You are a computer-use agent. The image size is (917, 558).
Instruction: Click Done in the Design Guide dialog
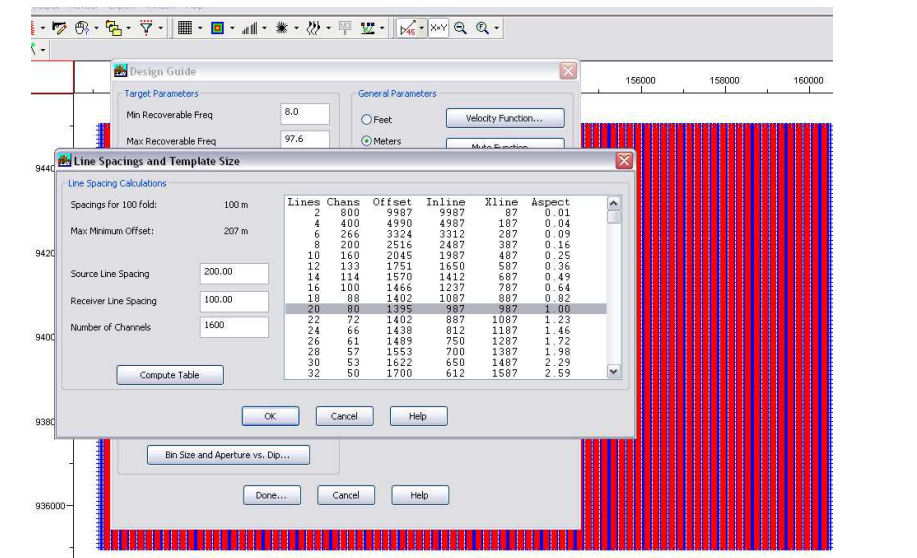271,495
